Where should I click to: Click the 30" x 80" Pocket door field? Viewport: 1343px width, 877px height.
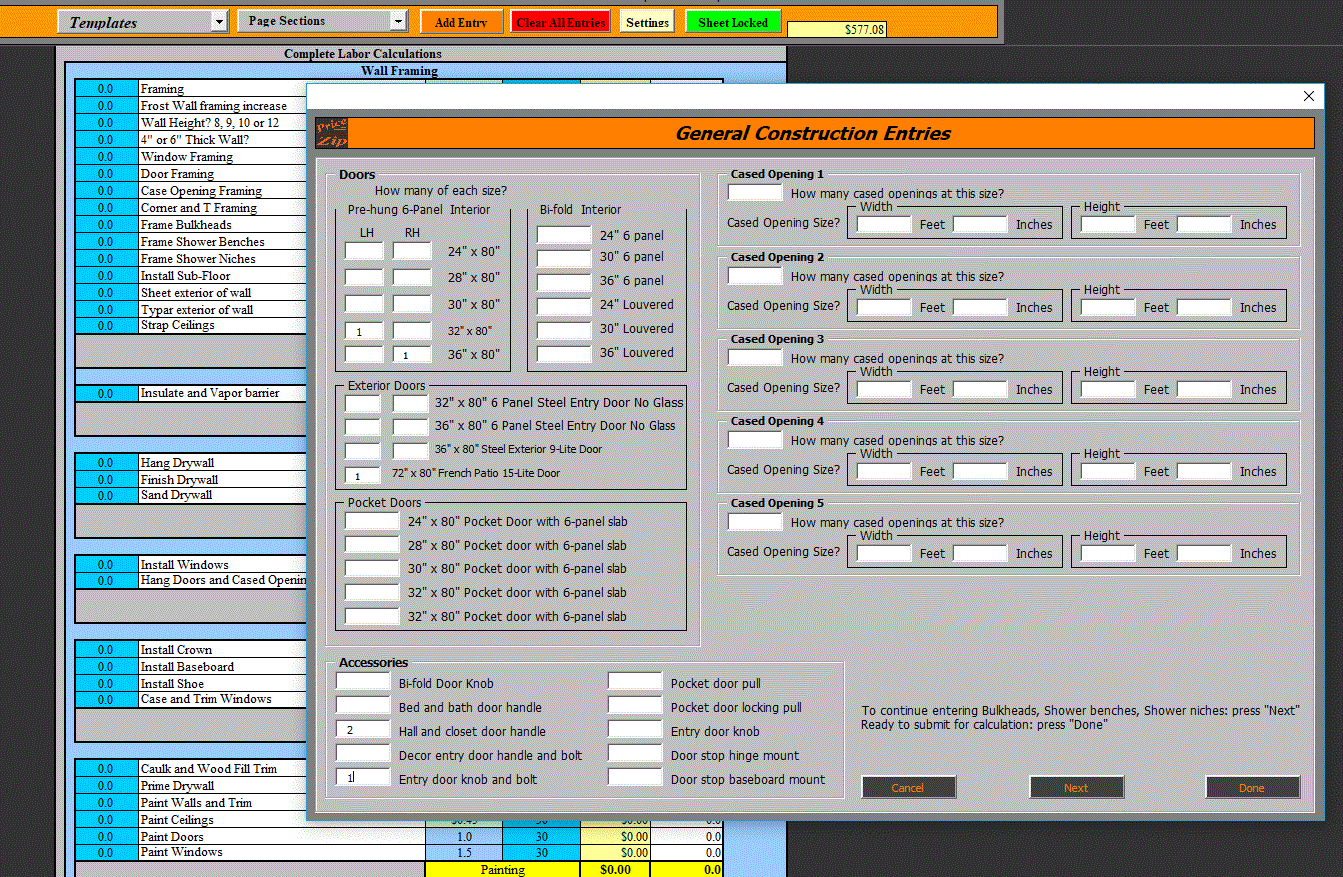(372, 569)
